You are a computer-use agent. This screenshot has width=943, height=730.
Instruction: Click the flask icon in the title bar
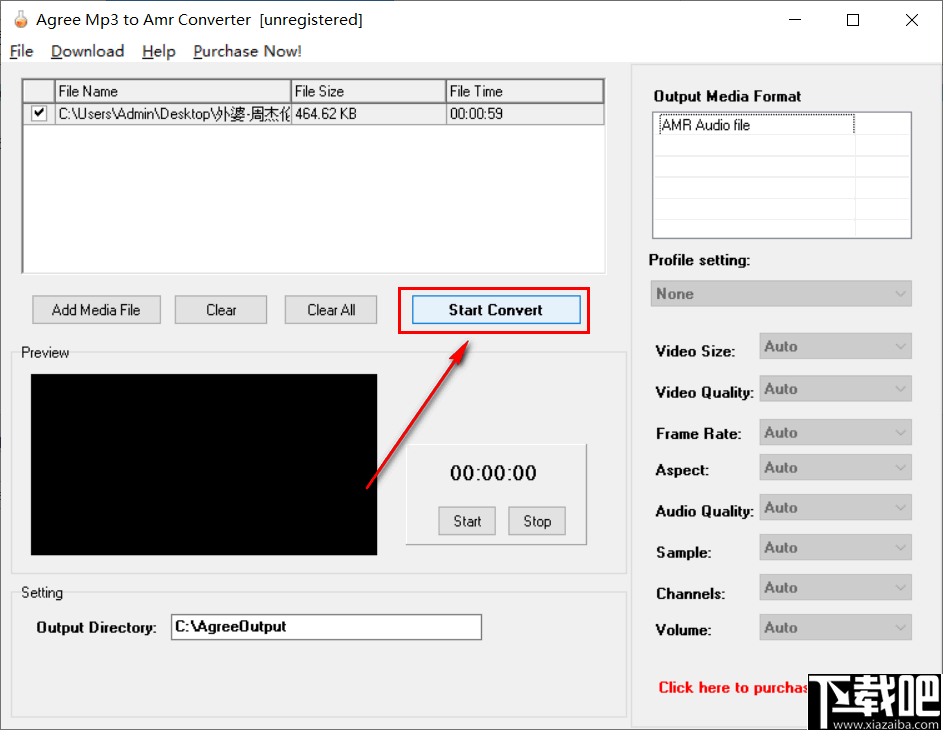(19, 19)
